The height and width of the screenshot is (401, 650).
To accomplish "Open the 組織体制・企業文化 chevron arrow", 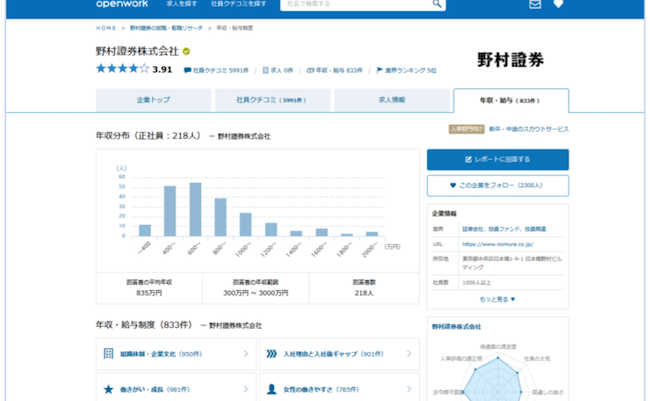I will tap(246, 354).
